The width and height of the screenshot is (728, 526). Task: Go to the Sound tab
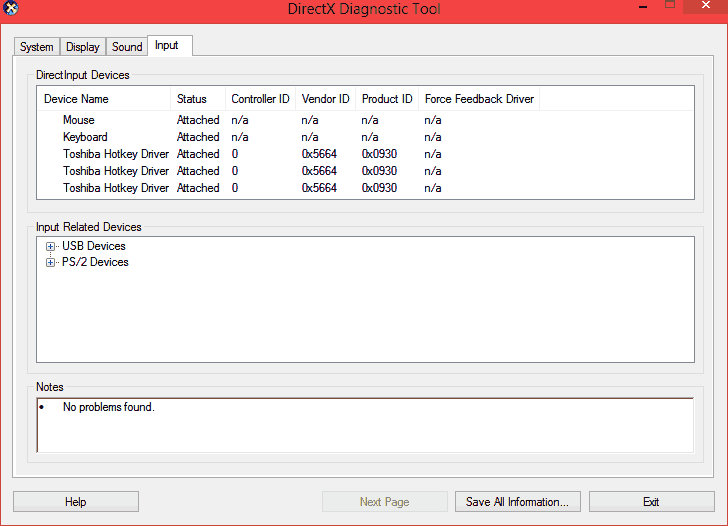coord(127,47)
